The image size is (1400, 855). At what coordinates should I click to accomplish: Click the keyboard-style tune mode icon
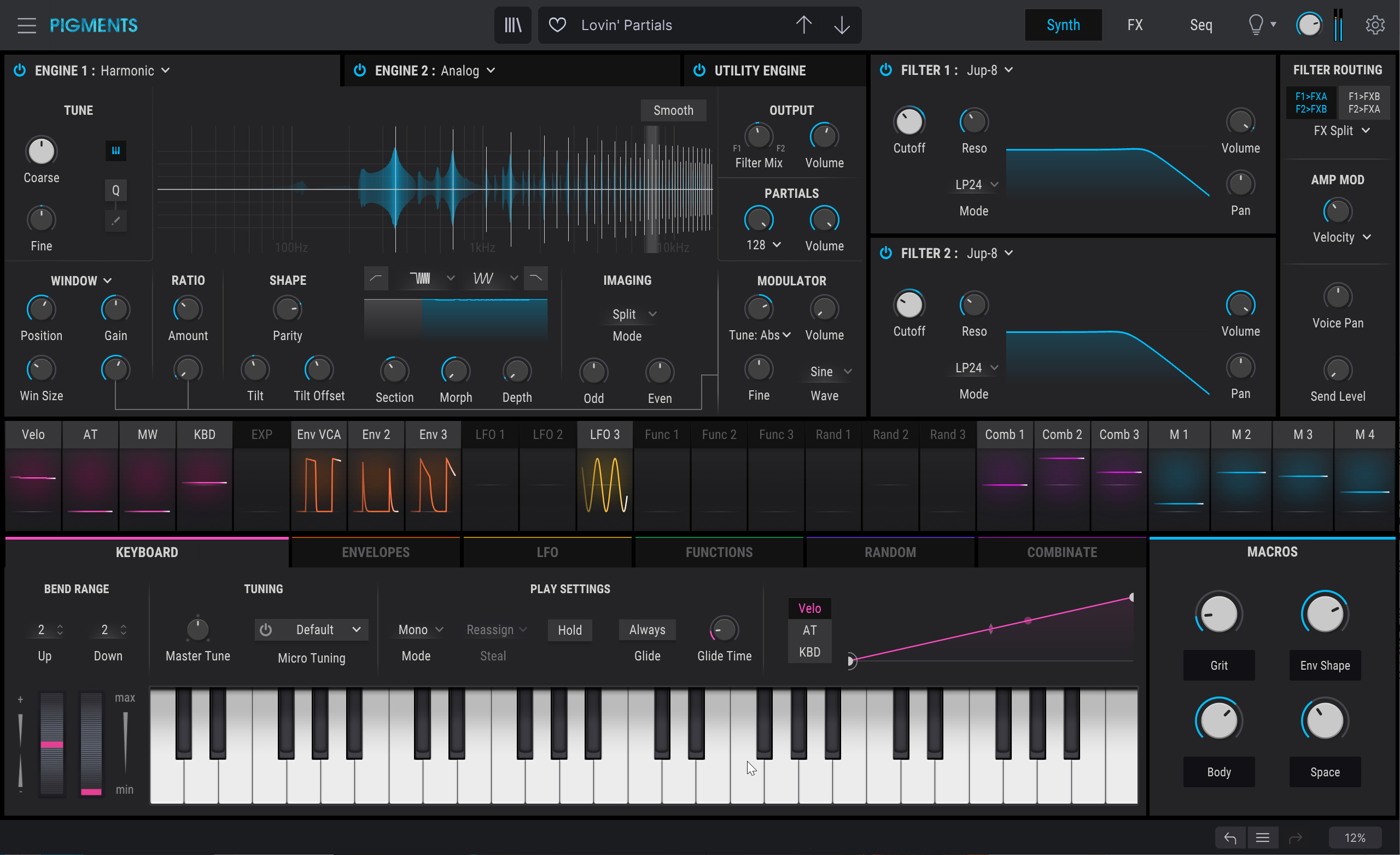(116, 150)
